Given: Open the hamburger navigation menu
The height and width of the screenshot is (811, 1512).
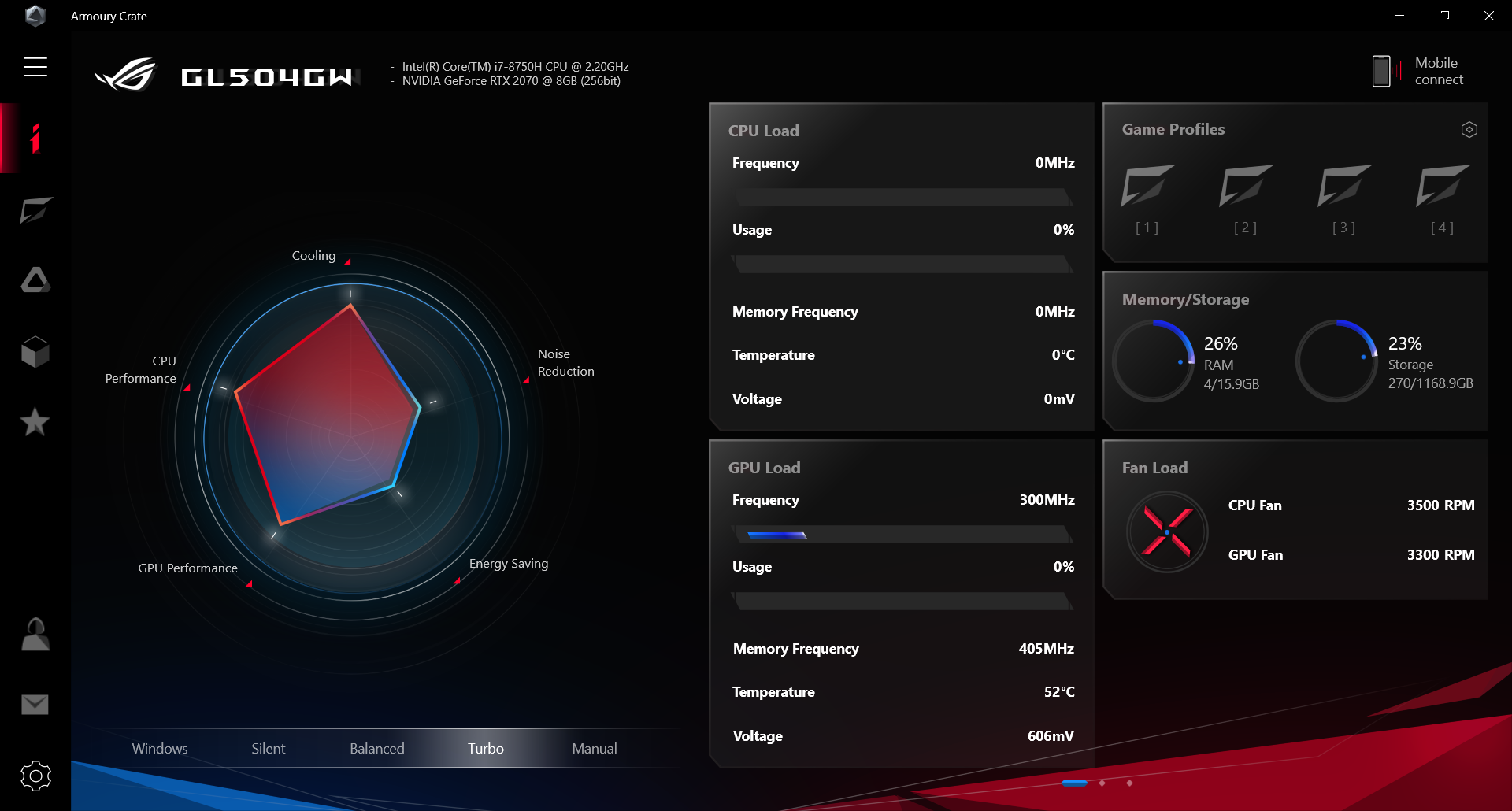Looking at the screenshot, I should point(35,67).
